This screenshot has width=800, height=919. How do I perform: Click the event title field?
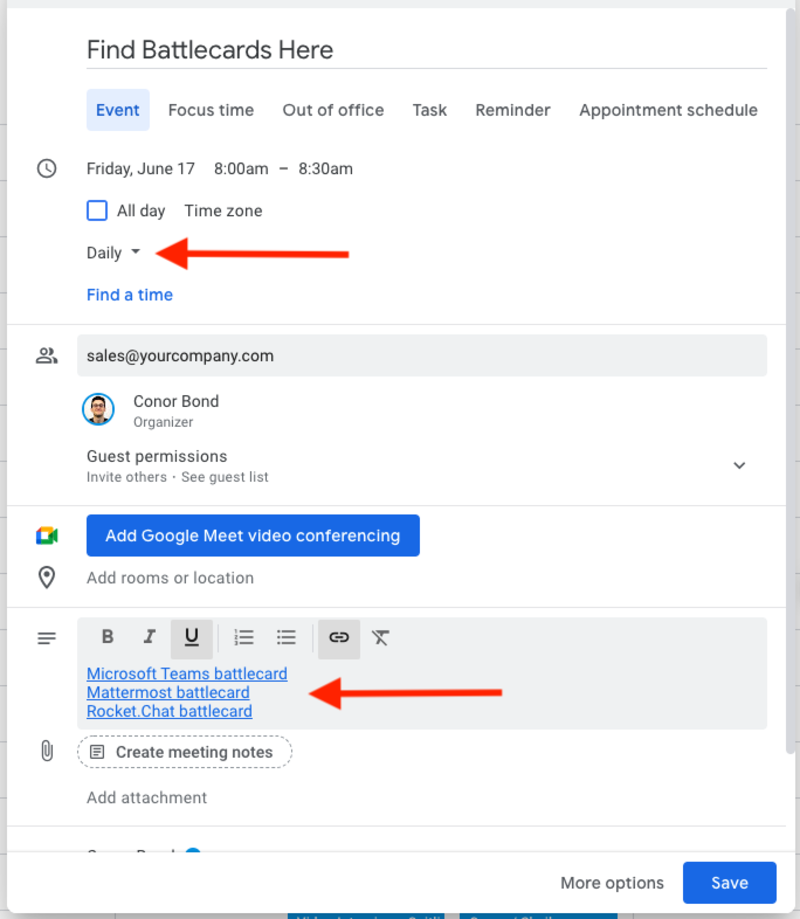[427, 50]
